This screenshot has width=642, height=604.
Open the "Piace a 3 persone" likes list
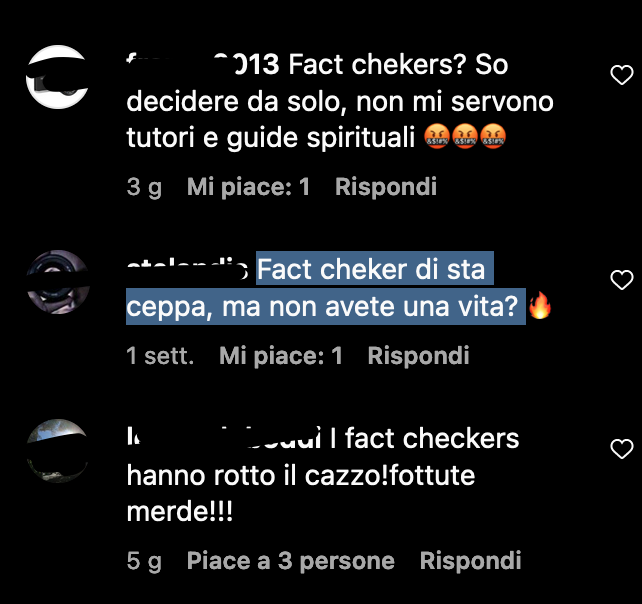290,560
